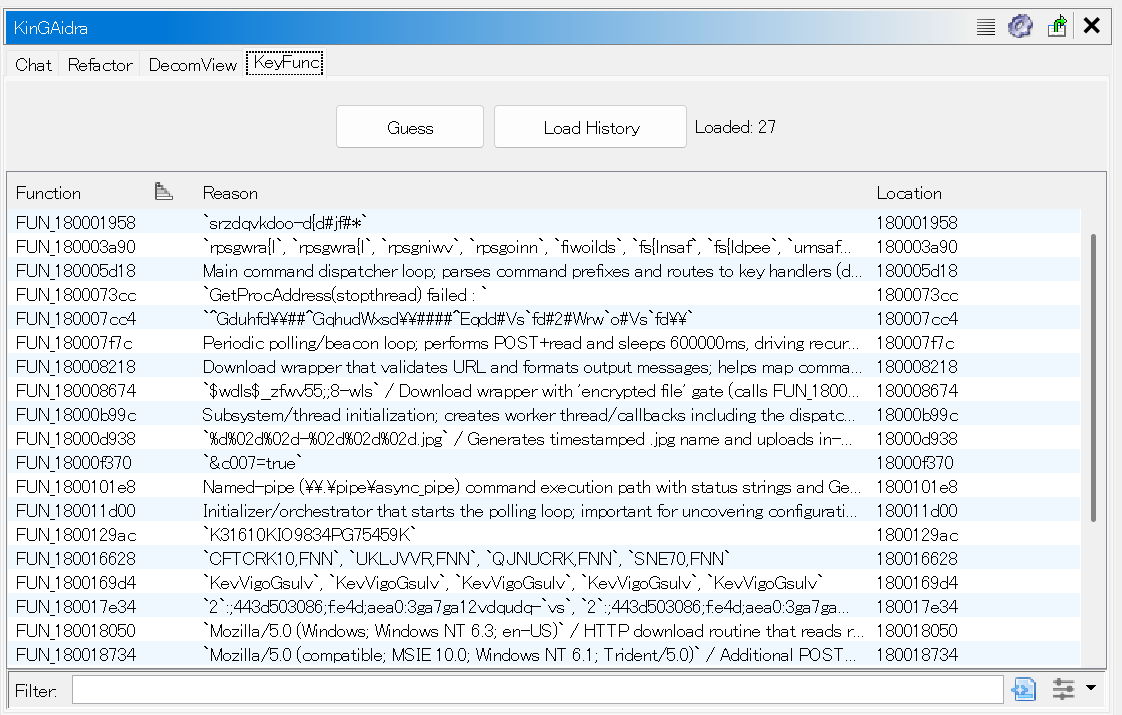
Task: Select FUN_180007f7c periodic polling row
Action: pyautogui.click(x=545, y=343)
